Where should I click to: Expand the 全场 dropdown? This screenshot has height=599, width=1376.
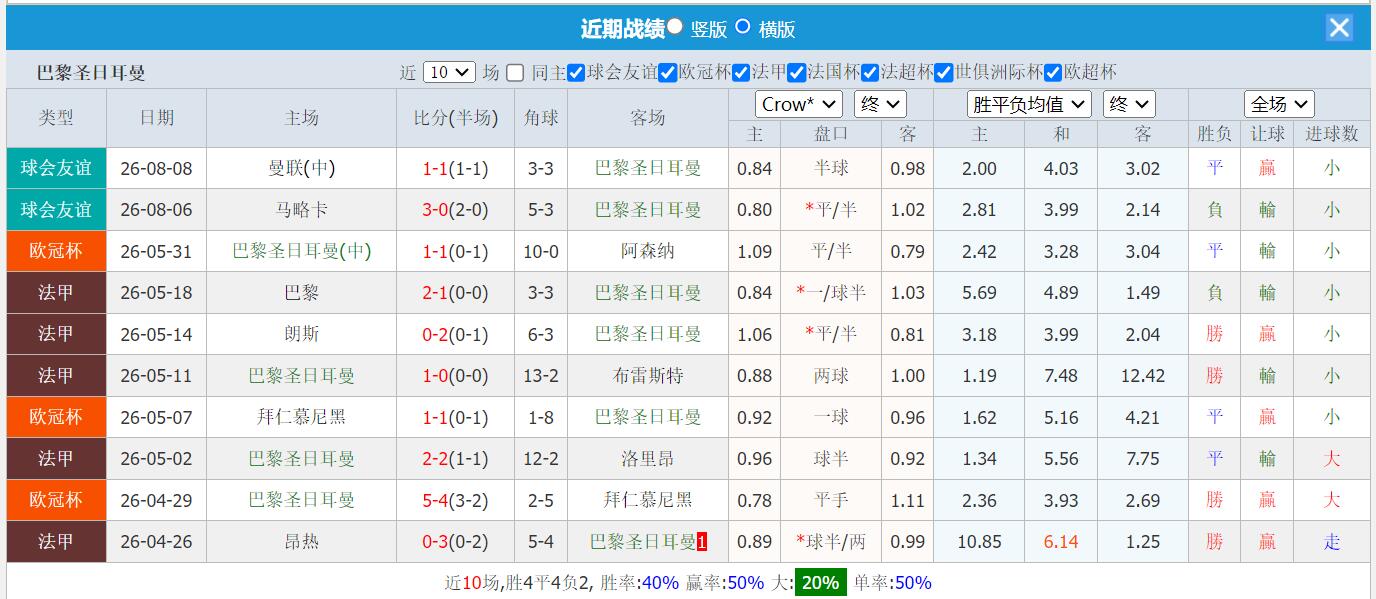[x=1279, y=104]
